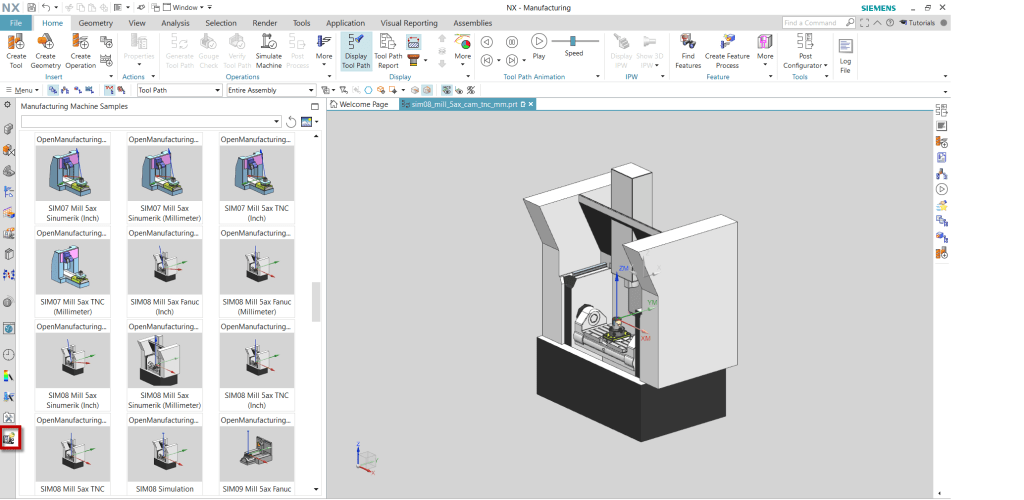Toggle Display Tool Path
This screenshot has height=500, width=1024.
click(x=356, y=48)
